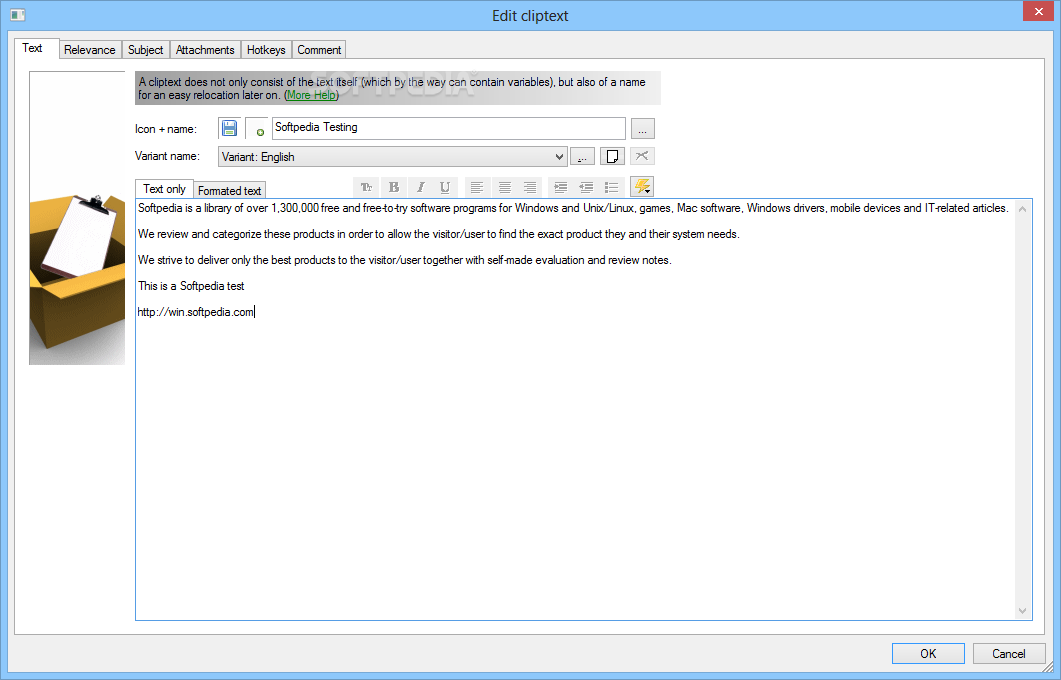1061x680 pixels.
Task: Toggle bold formatting
Action: (394, 187)
